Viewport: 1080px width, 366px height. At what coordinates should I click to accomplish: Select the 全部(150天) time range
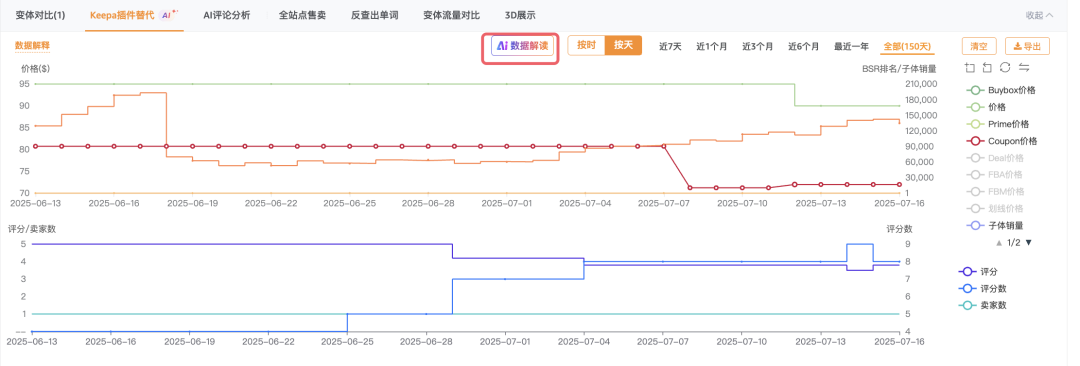908,47
